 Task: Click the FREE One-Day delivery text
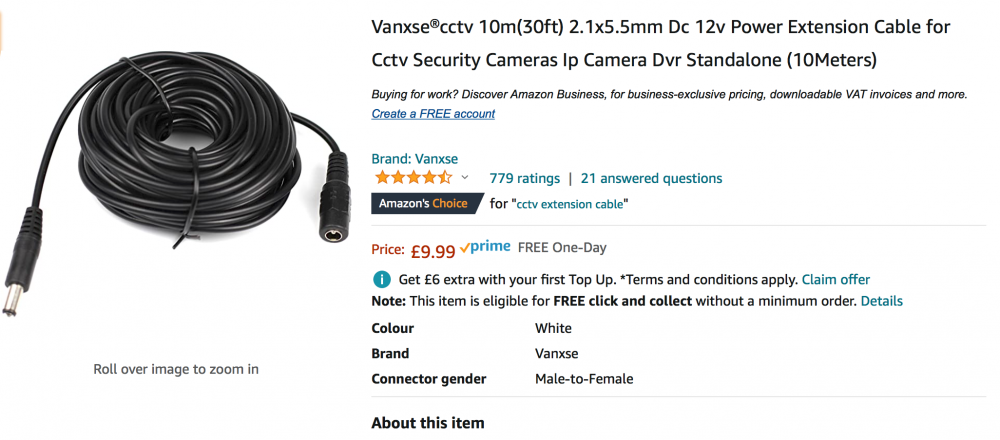pyautogui.click(x=562, y=248)
